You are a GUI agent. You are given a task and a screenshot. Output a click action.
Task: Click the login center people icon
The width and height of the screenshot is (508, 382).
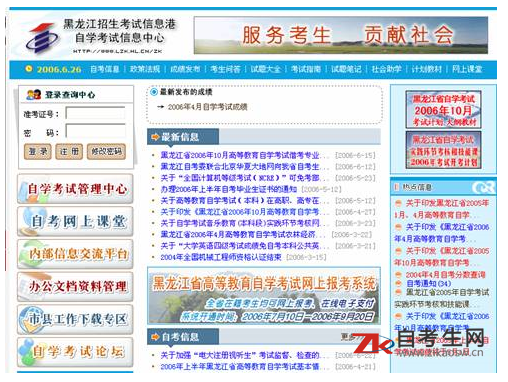(34, 95)
